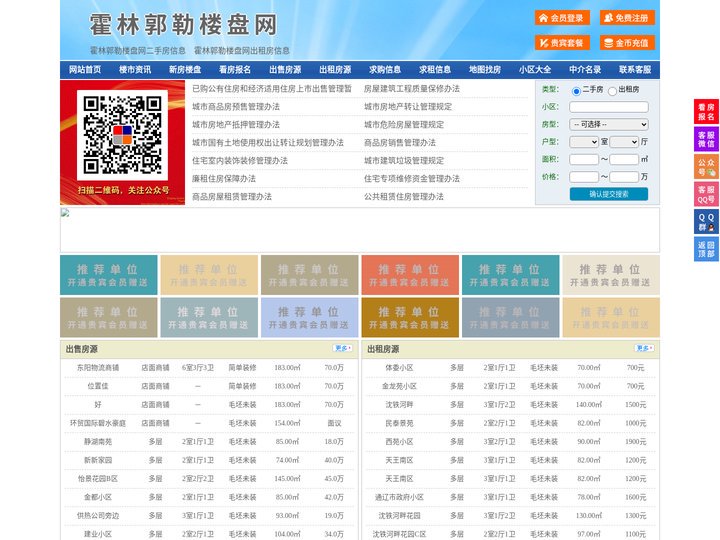This screenshot has width=720, height=540.
Task: Open the 贵宾套餐 button
Action: (x=562, y=43)
